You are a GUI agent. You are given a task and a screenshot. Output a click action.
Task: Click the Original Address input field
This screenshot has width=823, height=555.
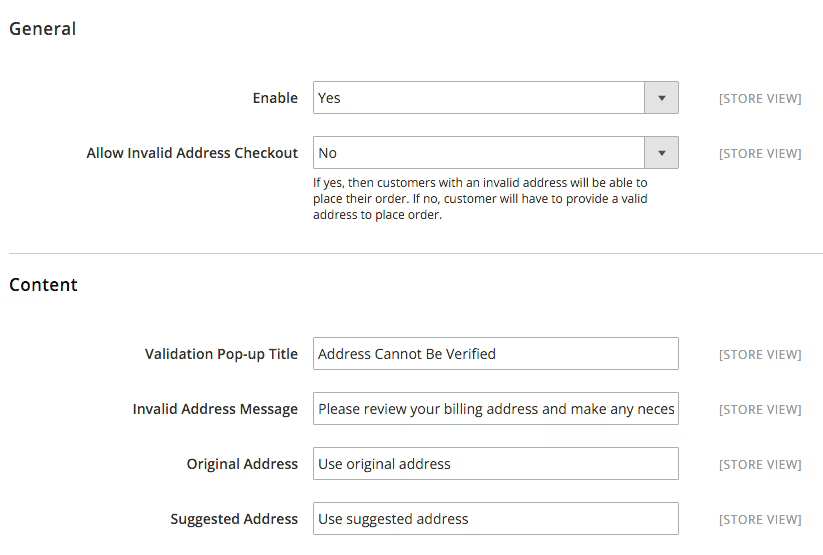[x=495, y=464]
